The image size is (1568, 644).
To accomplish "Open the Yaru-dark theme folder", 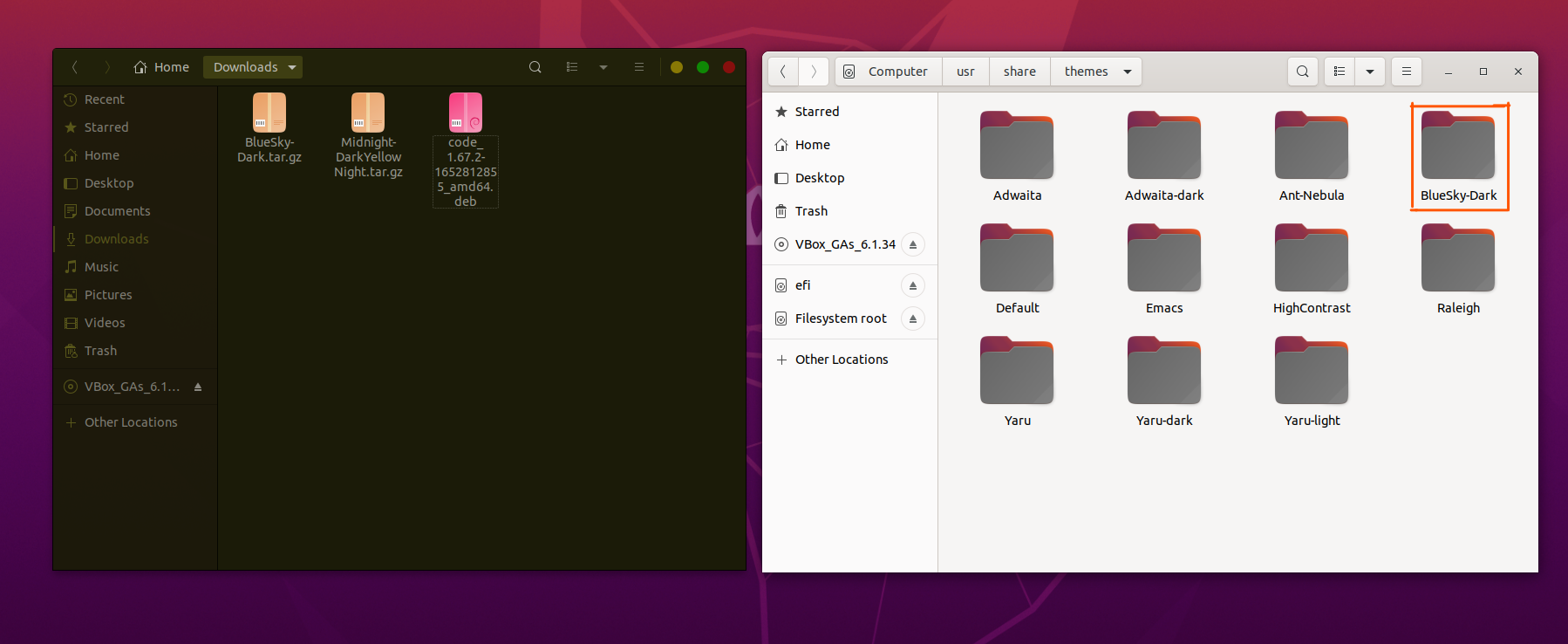I will (x=1164, y=381).
